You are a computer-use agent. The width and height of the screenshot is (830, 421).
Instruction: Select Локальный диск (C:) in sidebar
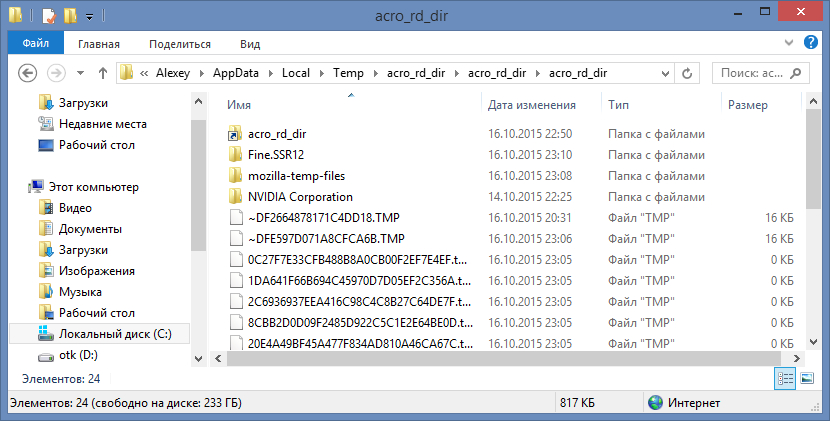(x=115, y=334)
